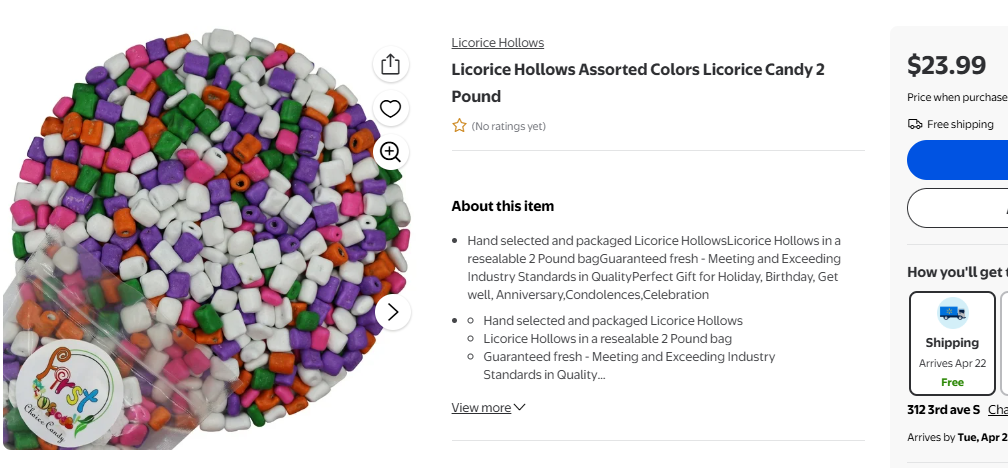Screen dimensions: 1008x468
Task: Show next product image with arrow
Action: [x=392, y=312]
